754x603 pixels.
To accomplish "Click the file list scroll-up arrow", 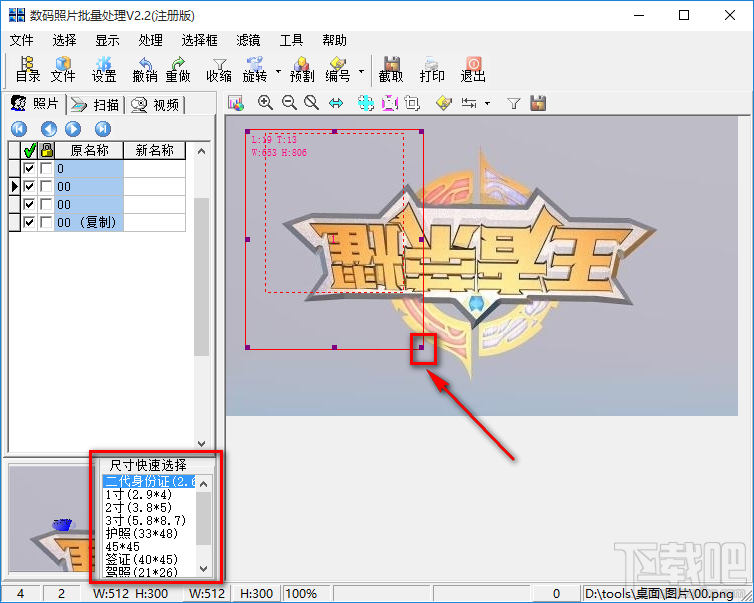I will pyautogui.click(x=201, y=151).
